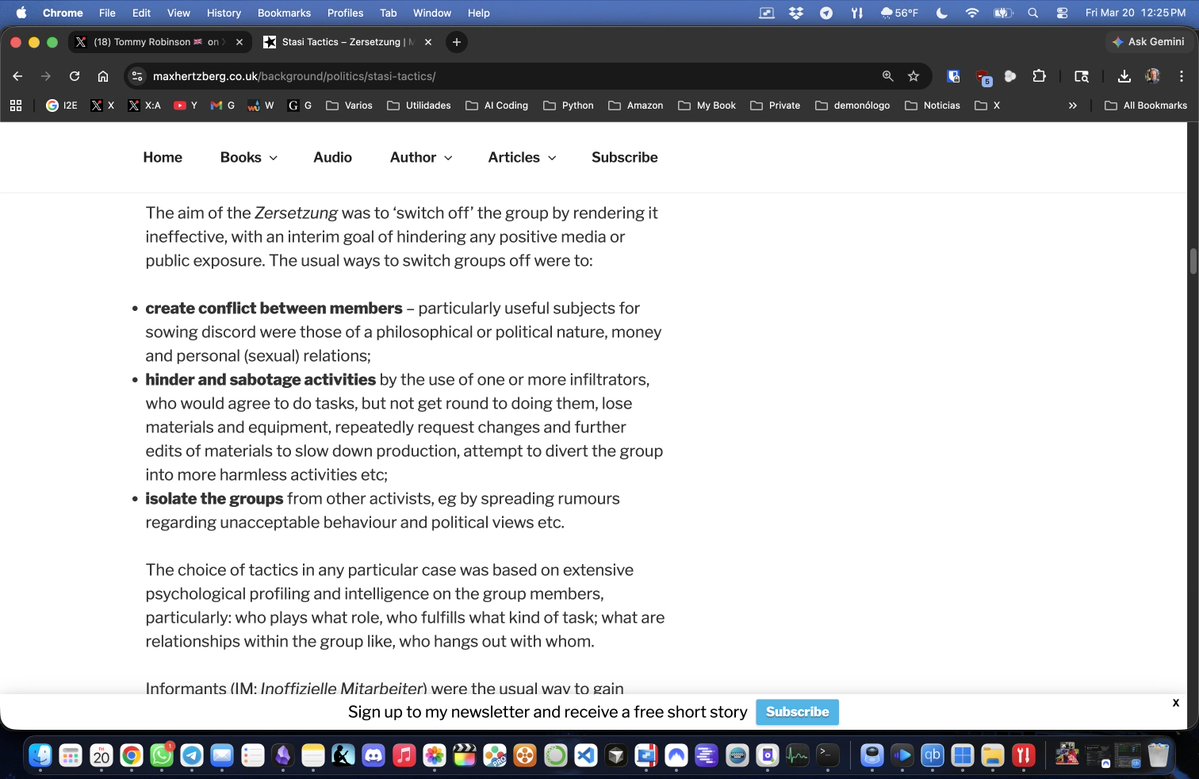This screenshot has width=1199, height=779.
Task: Open the All Bookmarks folder
Action: 1145,105
